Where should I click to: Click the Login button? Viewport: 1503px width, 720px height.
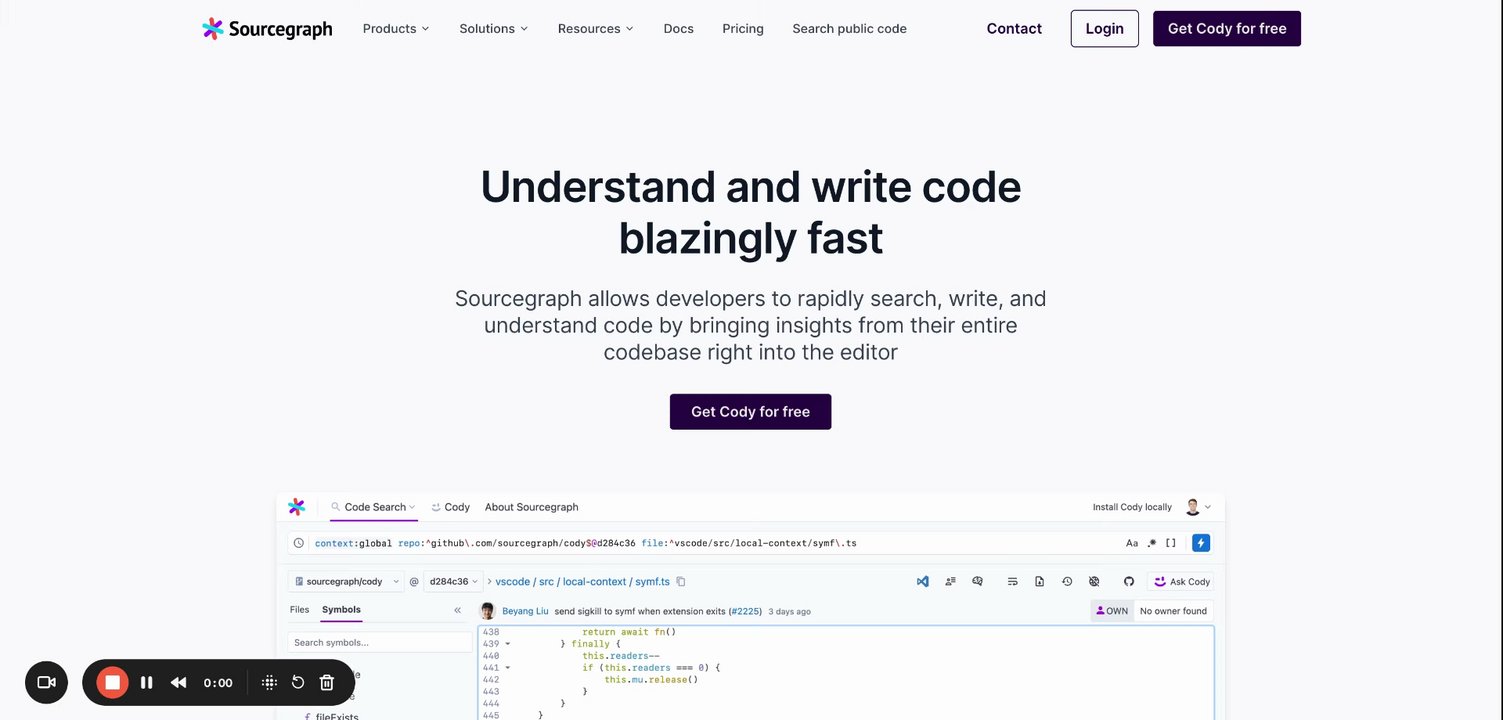[x=1104, y=29]
